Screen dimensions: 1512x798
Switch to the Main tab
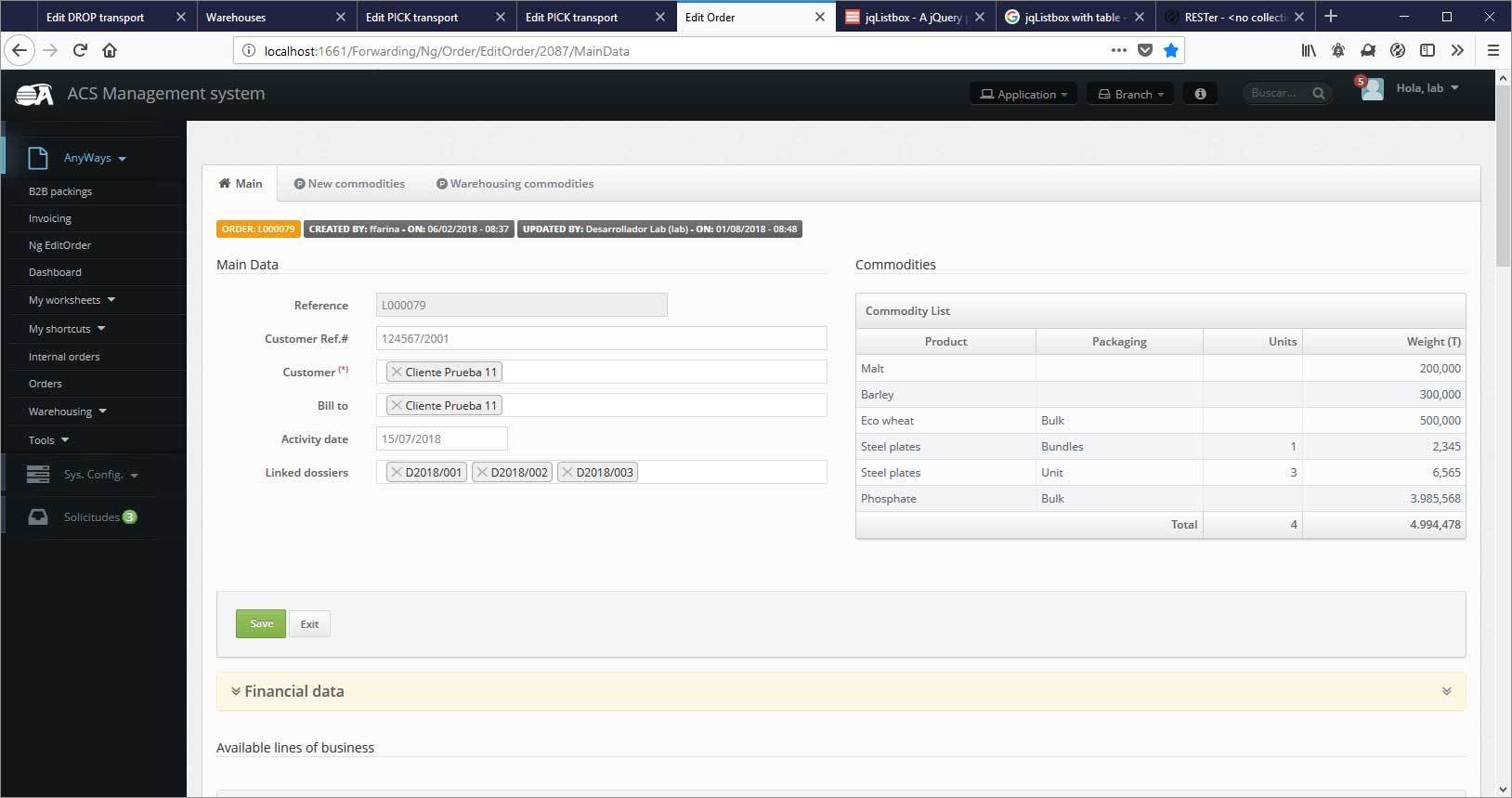(241, 183)
